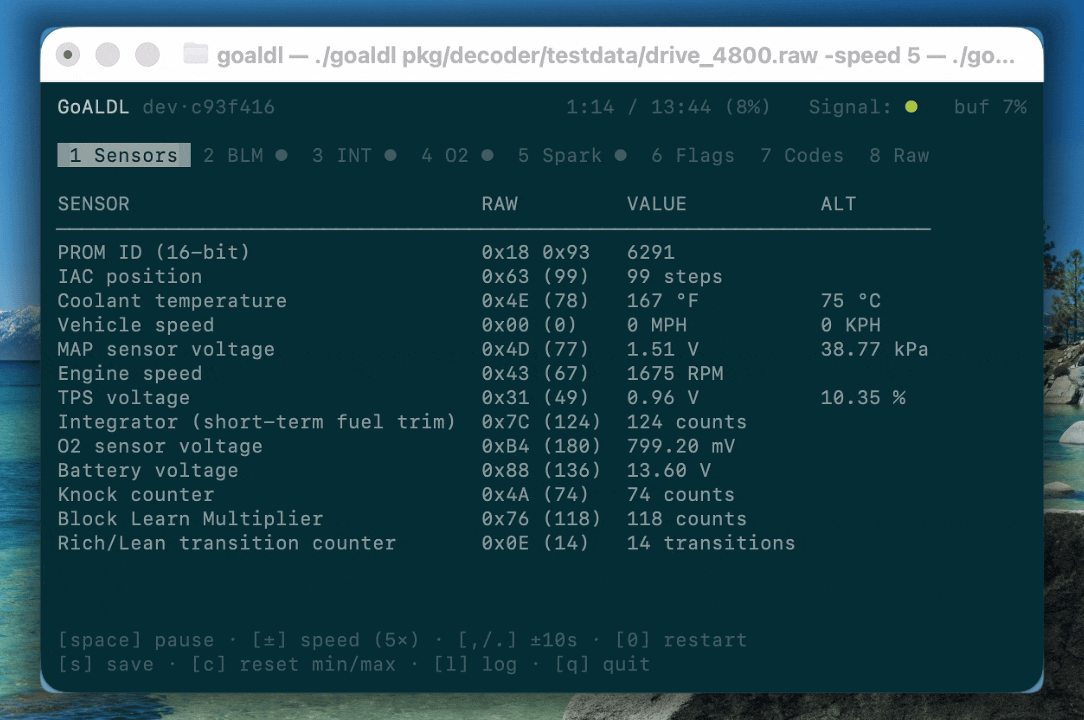Open the 7 Codes tab

coord(802,155)
